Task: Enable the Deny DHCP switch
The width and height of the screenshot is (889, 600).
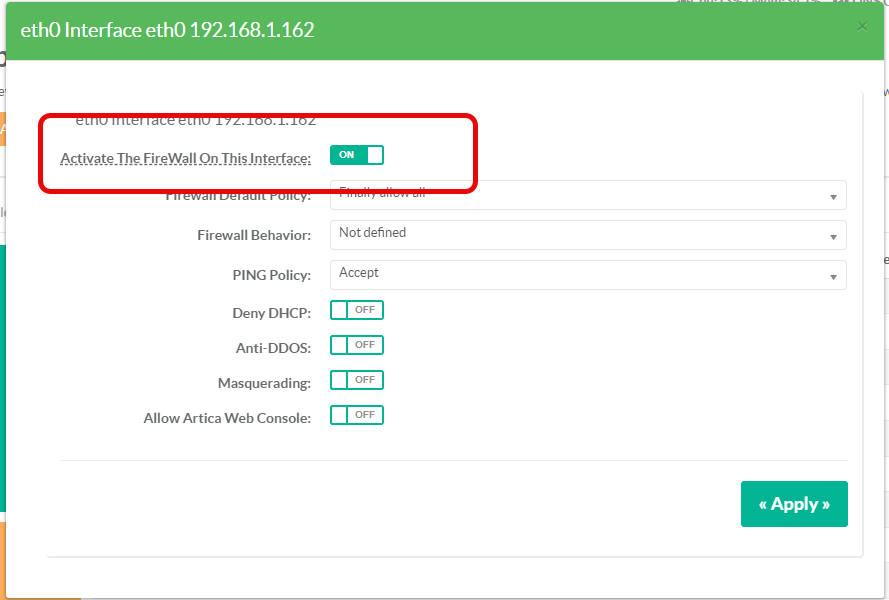Action: pyautogui.click(x=357, y=310)
